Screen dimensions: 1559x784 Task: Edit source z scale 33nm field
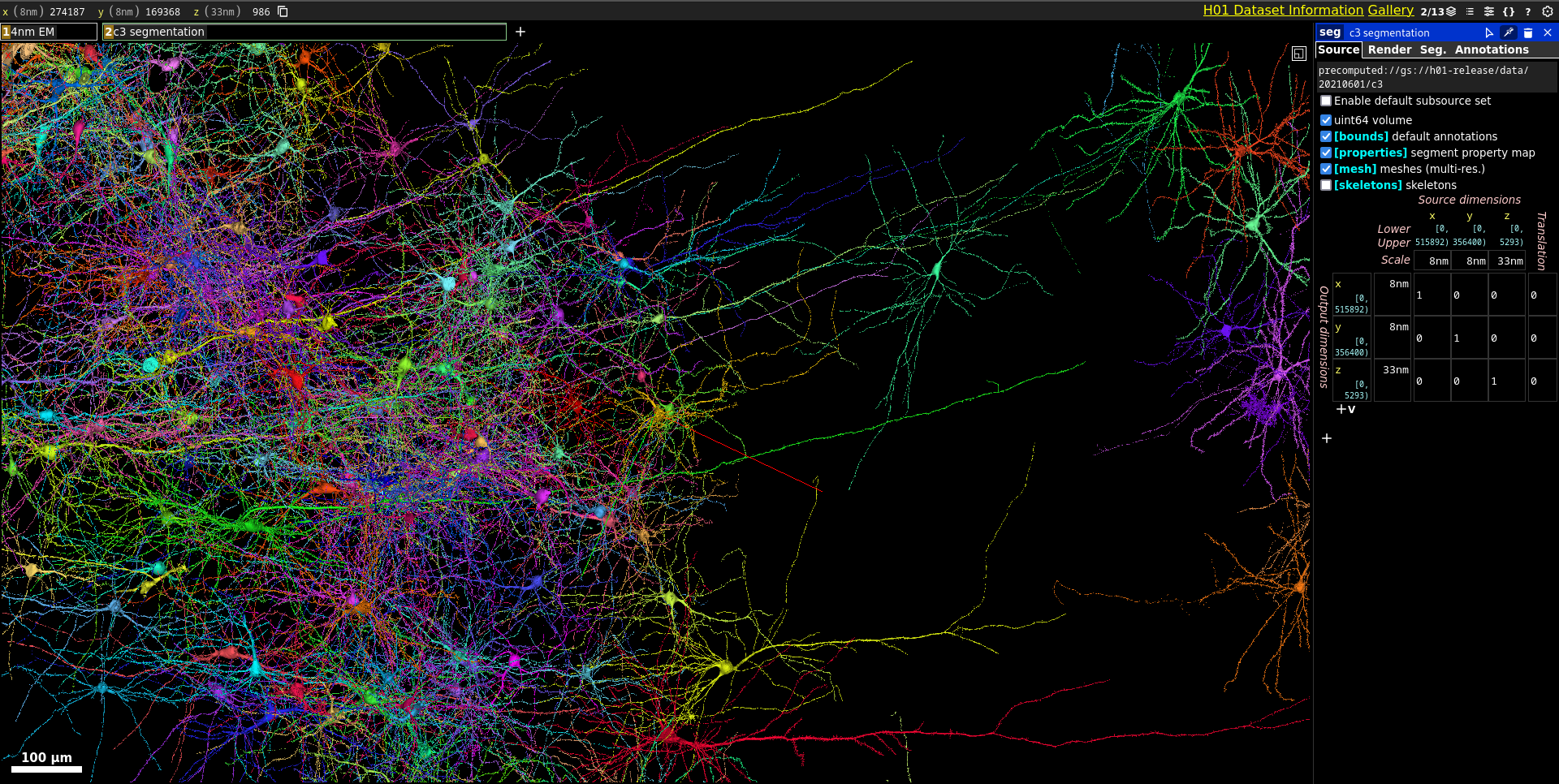1507,261
